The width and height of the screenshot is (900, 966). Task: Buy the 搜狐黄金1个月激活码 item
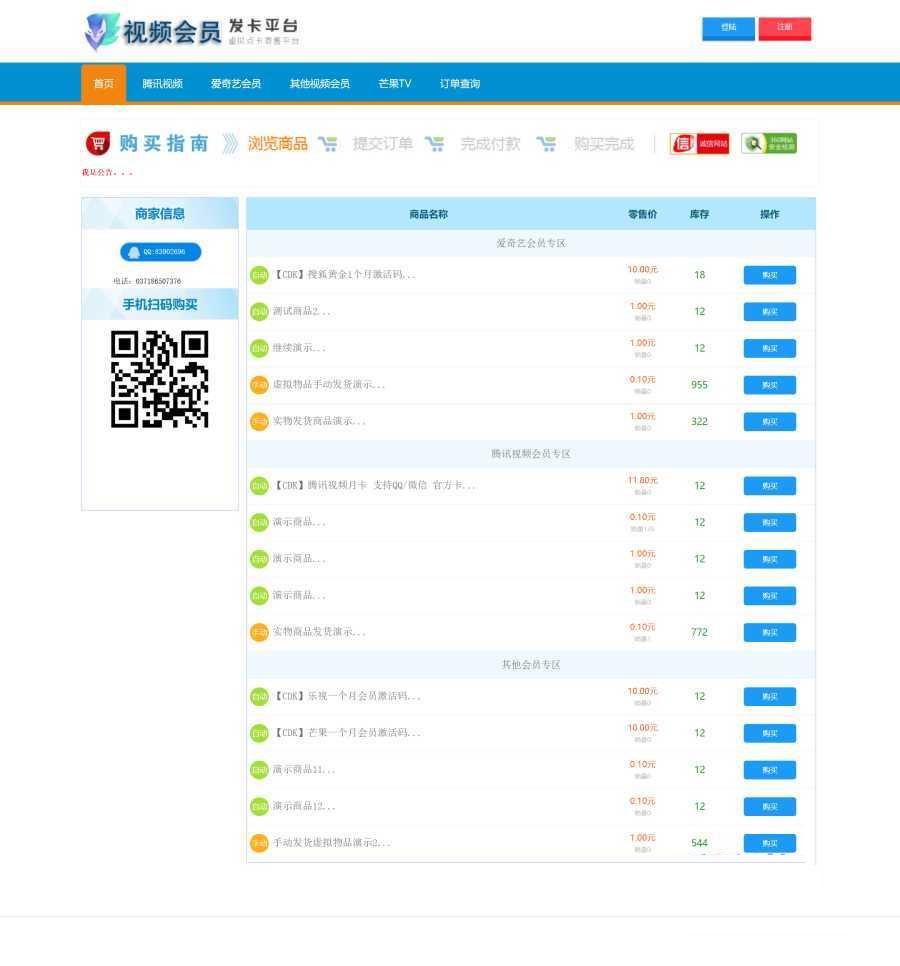[769, 275]
